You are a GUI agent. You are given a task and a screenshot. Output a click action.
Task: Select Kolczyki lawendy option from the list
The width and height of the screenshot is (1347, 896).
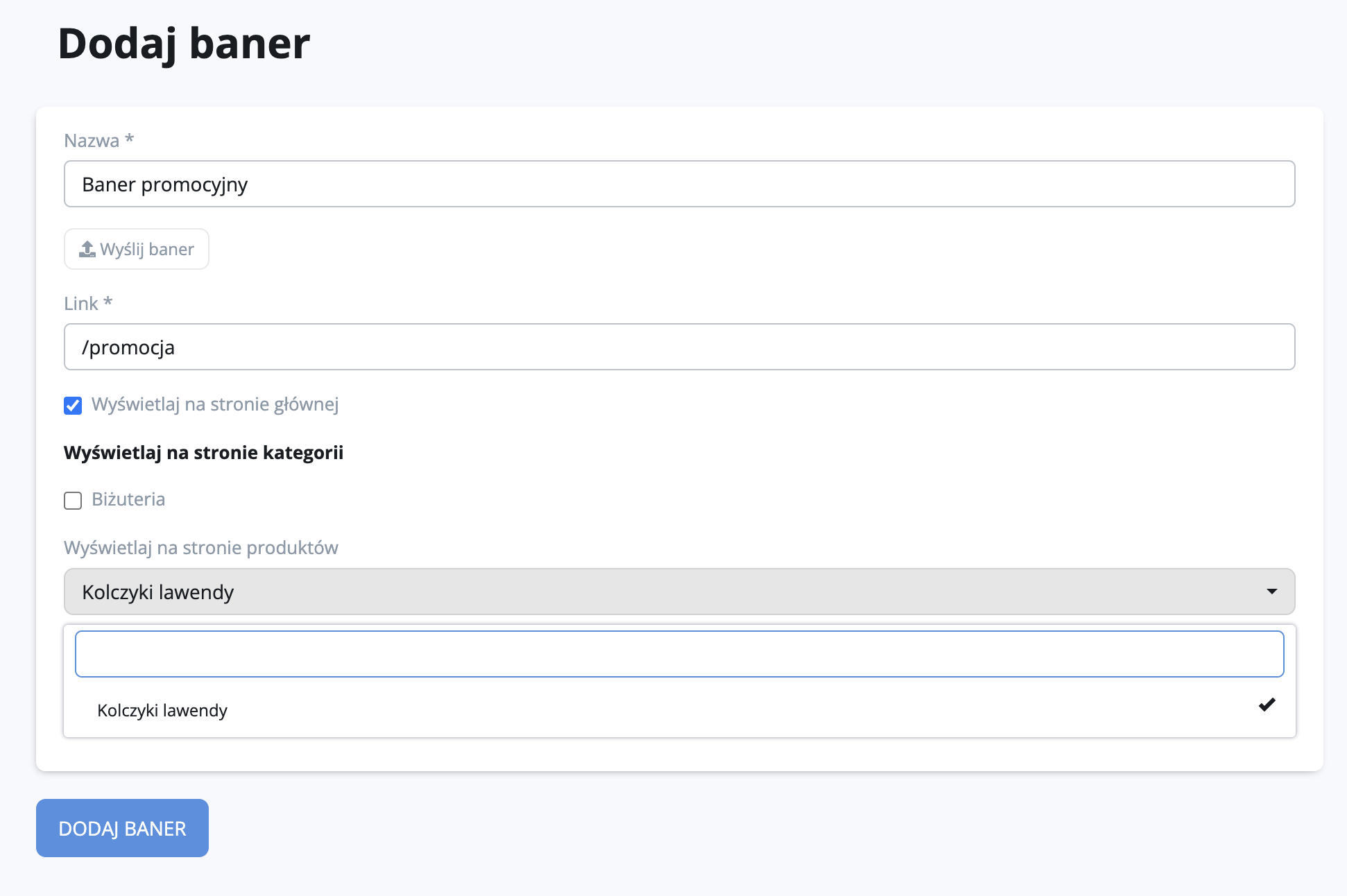pos(162,710)
